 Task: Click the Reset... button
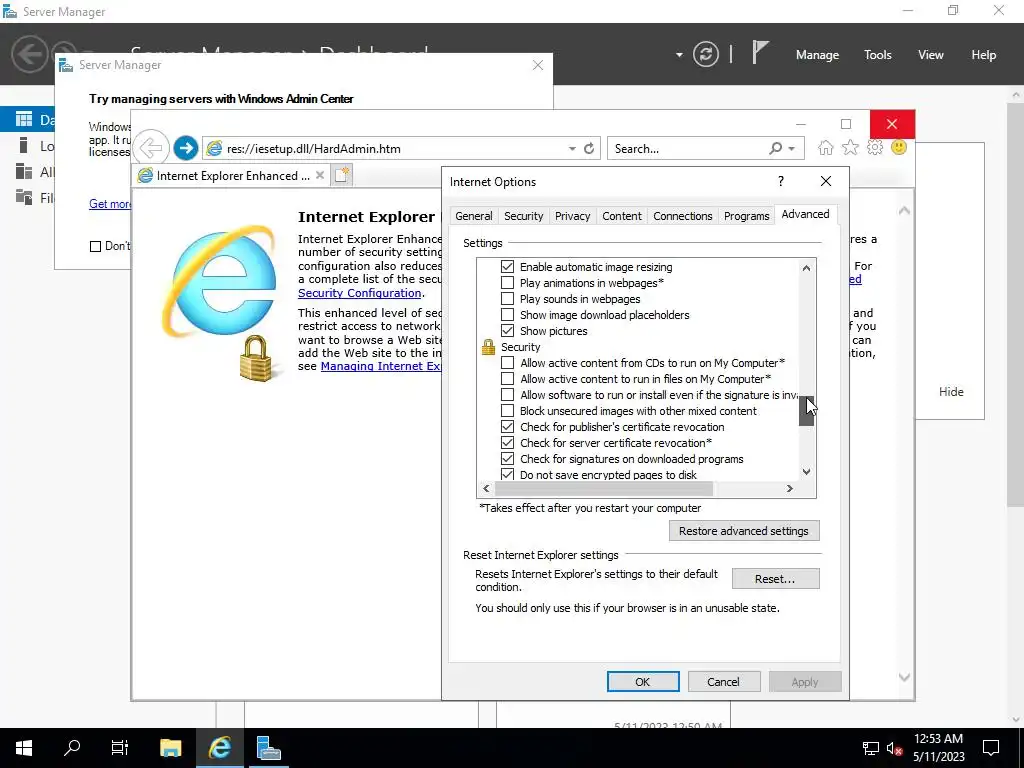pos(775,579)
